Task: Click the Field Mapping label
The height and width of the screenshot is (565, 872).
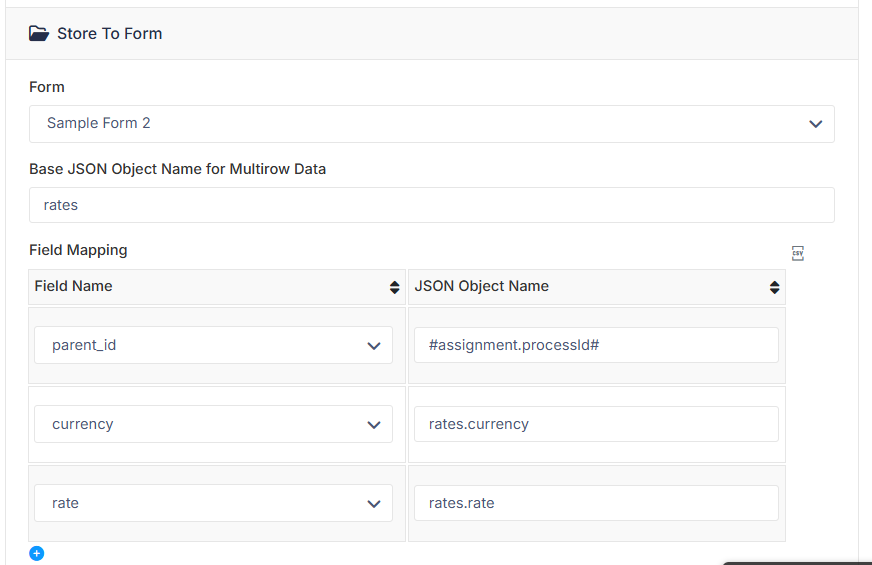Action: pos(78,250)
